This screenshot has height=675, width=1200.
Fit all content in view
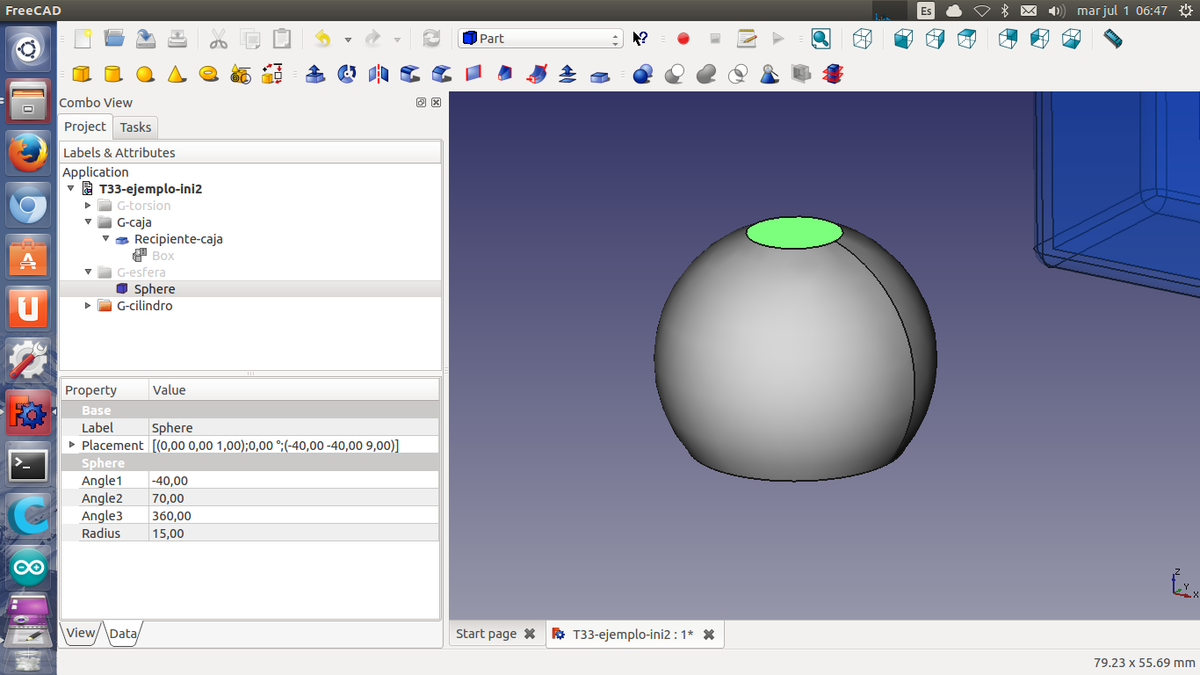[x=820, y=39]
